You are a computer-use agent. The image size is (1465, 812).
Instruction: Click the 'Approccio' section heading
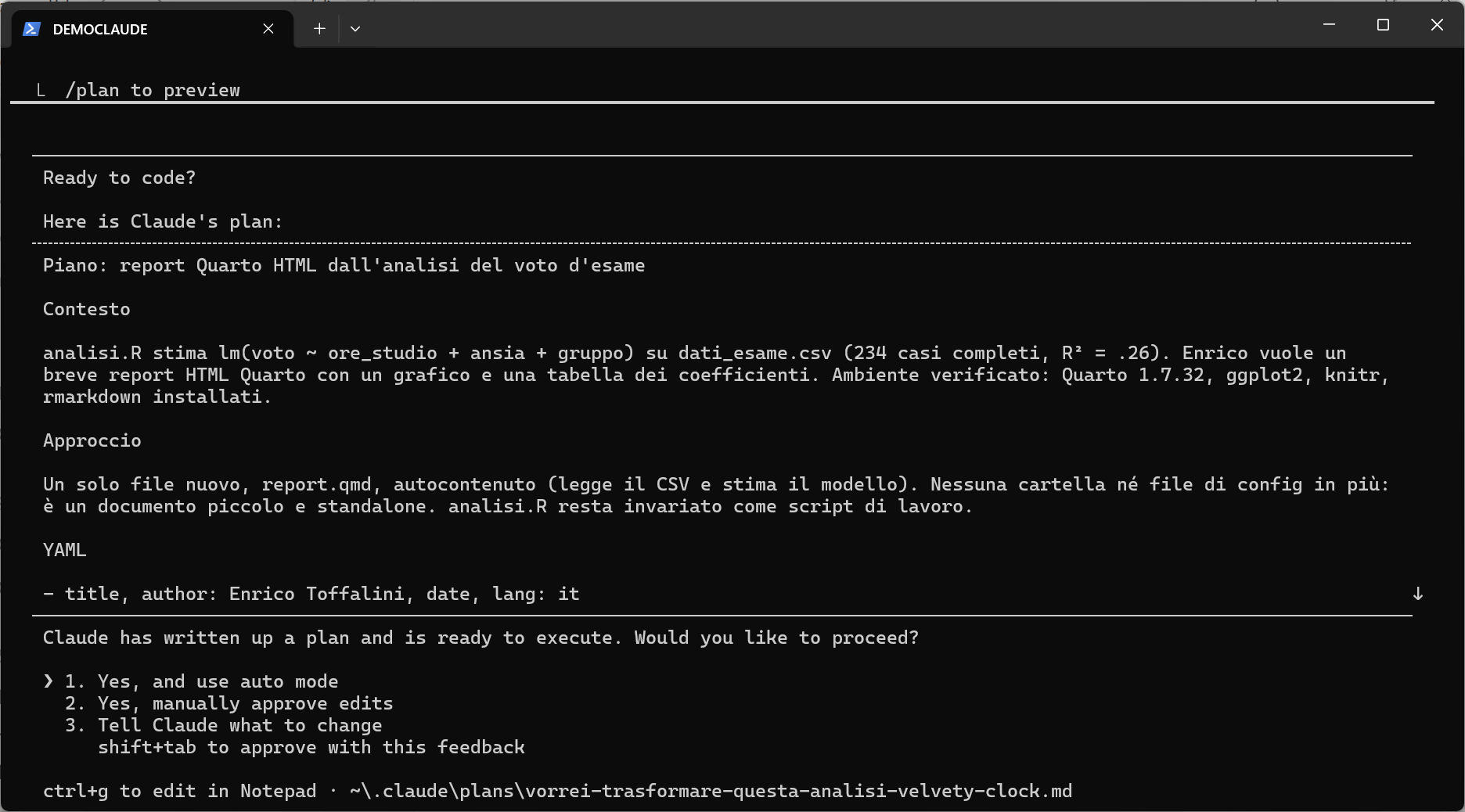pyautogui.click(x=92, y=440)
